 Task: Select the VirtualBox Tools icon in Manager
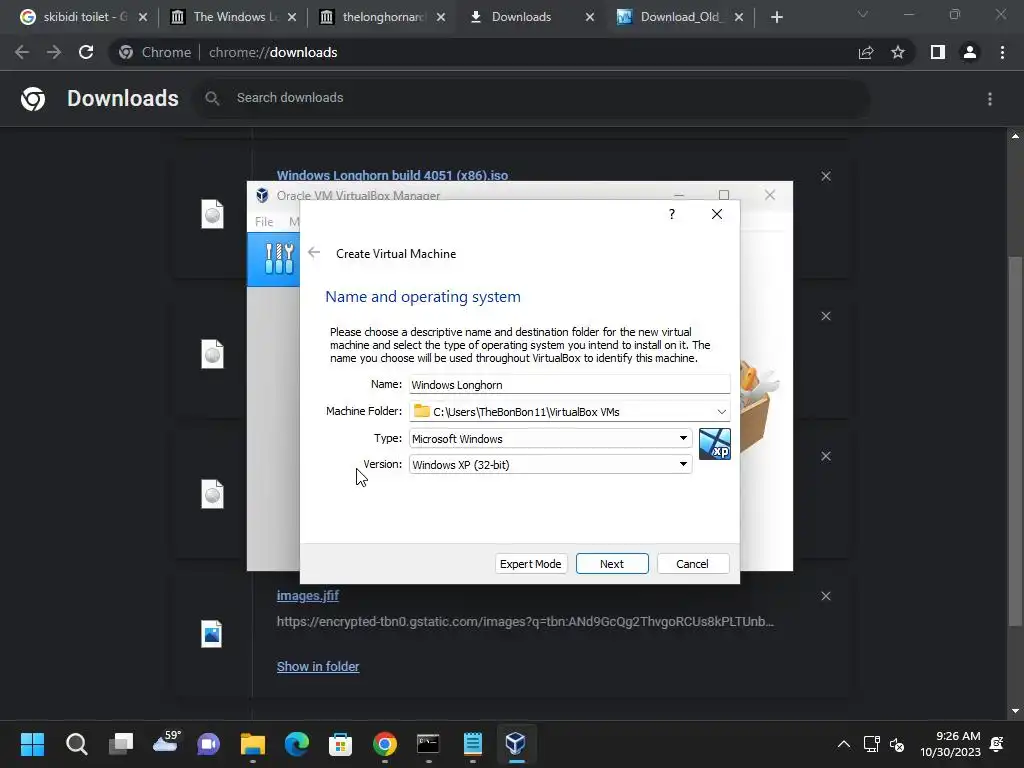(279, 259)
